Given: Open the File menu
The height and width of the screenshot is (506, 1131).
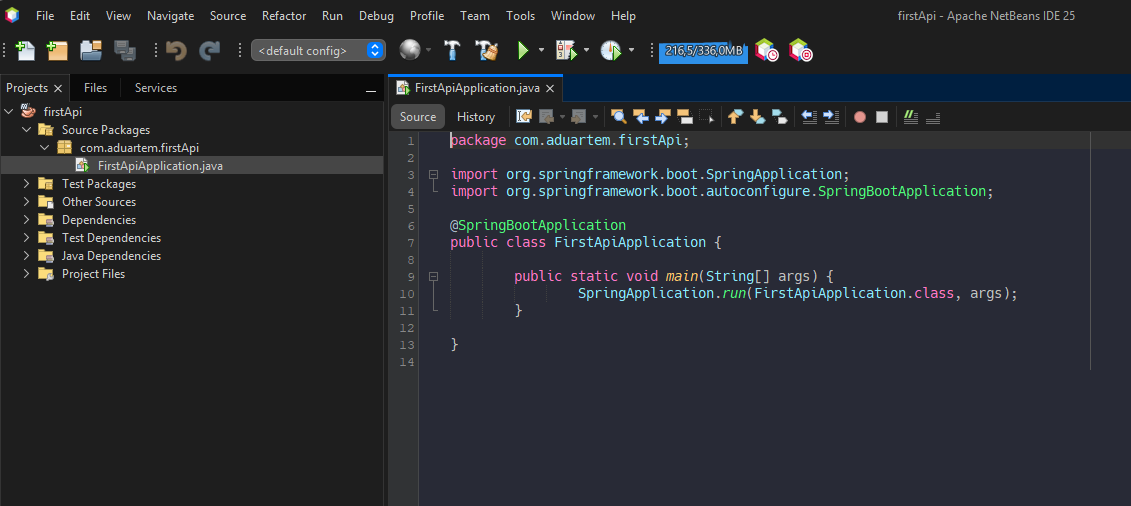Looking at the screenshot, I should [x=45, y=15].
